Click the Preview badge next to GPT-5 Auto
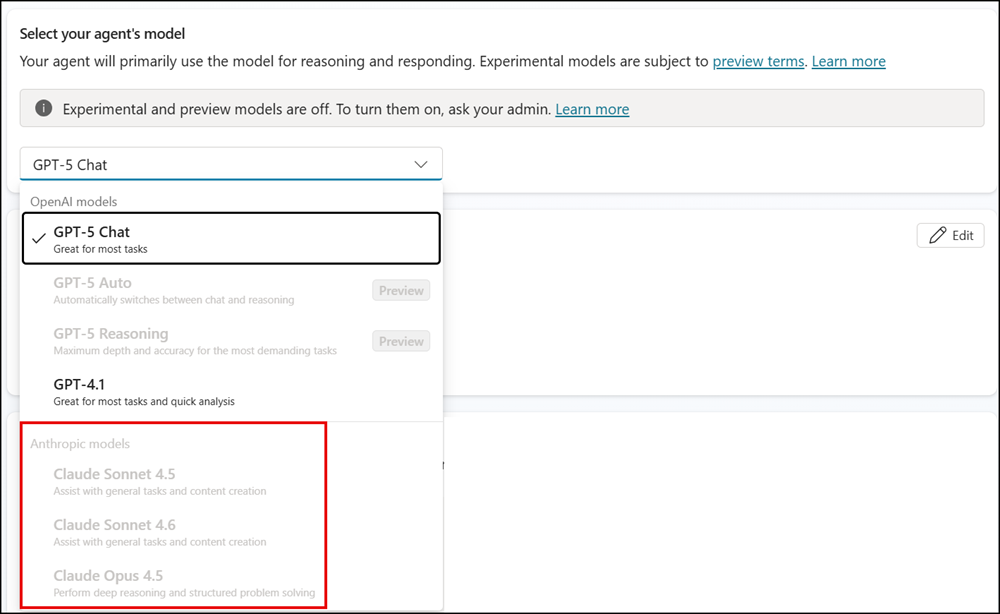1000x614 pixels. (x=400, y=290)
